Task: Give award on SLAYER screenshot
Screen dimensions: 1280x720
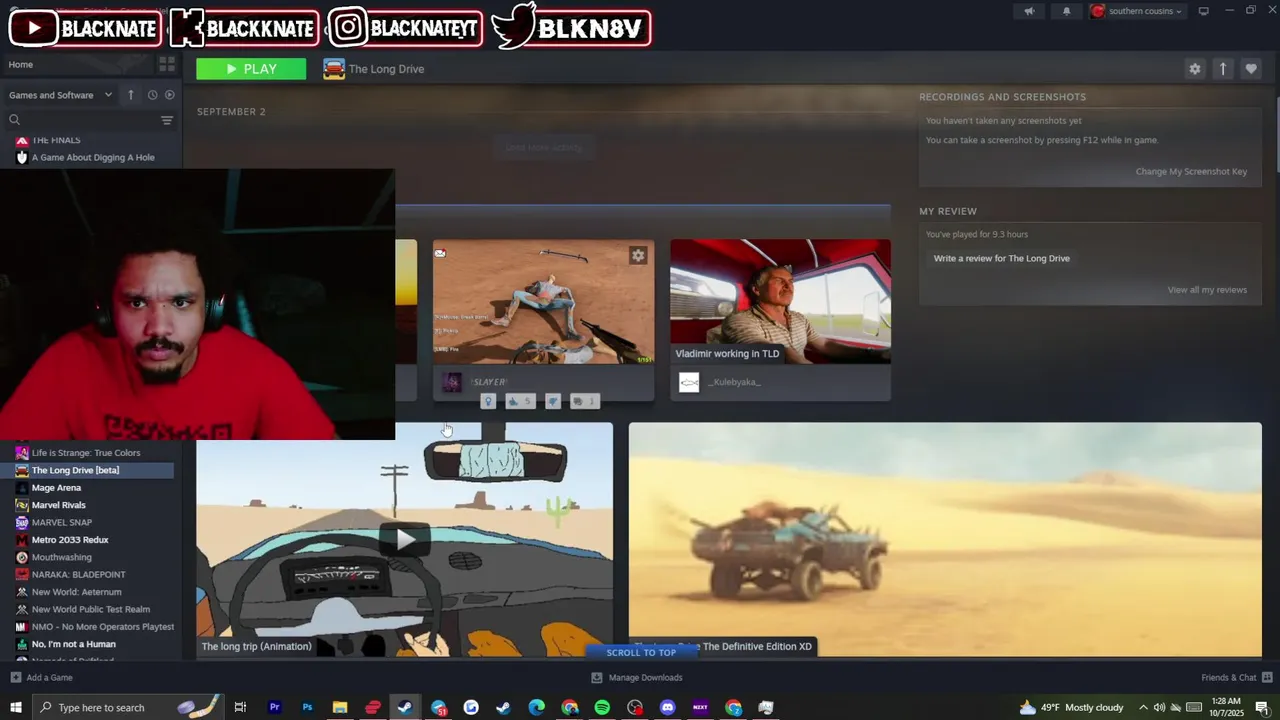Action: pos(488,401)
